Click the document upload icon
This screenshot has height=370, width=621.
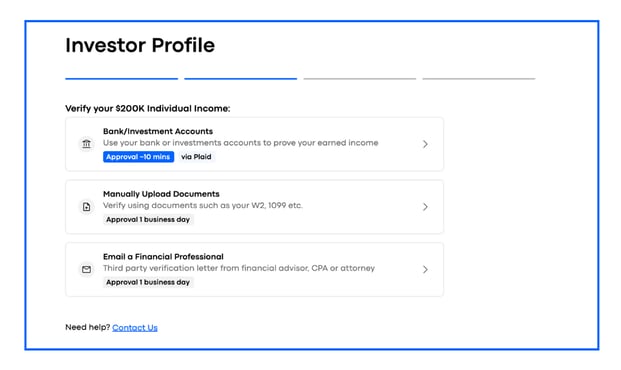tap(86, 206)
